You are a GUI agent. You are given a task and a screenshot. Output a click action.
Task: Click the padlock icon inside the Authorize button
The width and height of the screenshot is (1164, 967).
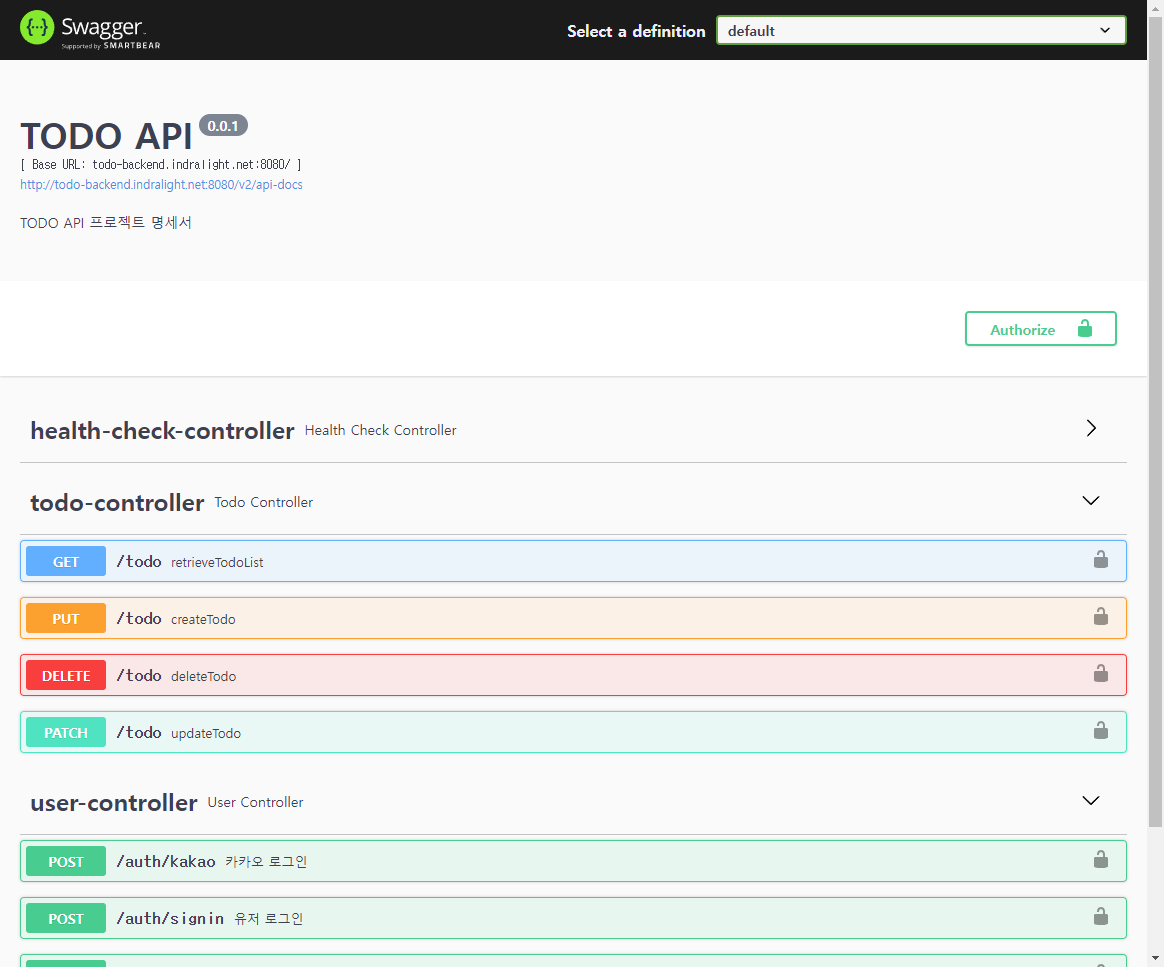pyautogui.click(x=1084, y=328)
